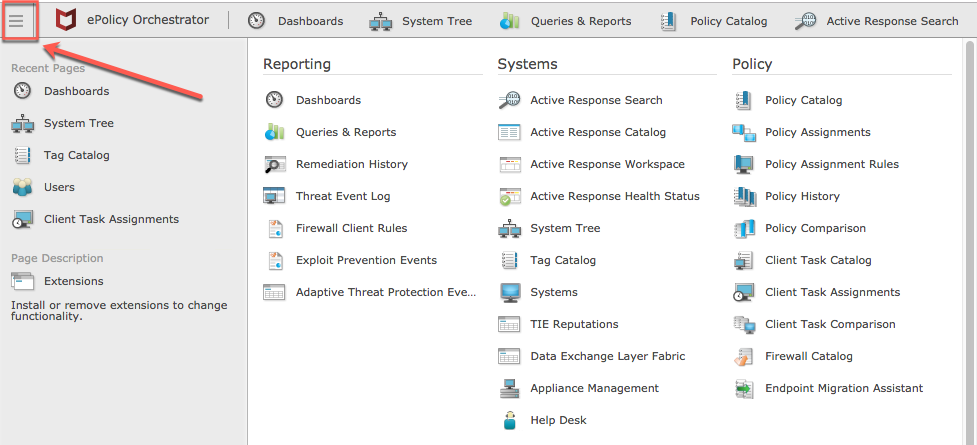The width and height of the screenshot is (977, 445).
Task: Click the ePolicy Orchestrator title
Action: [x=148, y=20]
